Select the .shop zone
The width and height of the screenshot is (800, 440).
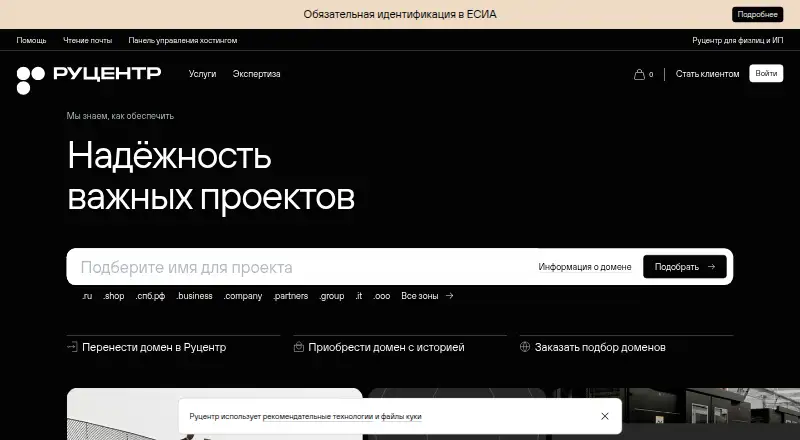pyautogui.click(x=113, y=296)
